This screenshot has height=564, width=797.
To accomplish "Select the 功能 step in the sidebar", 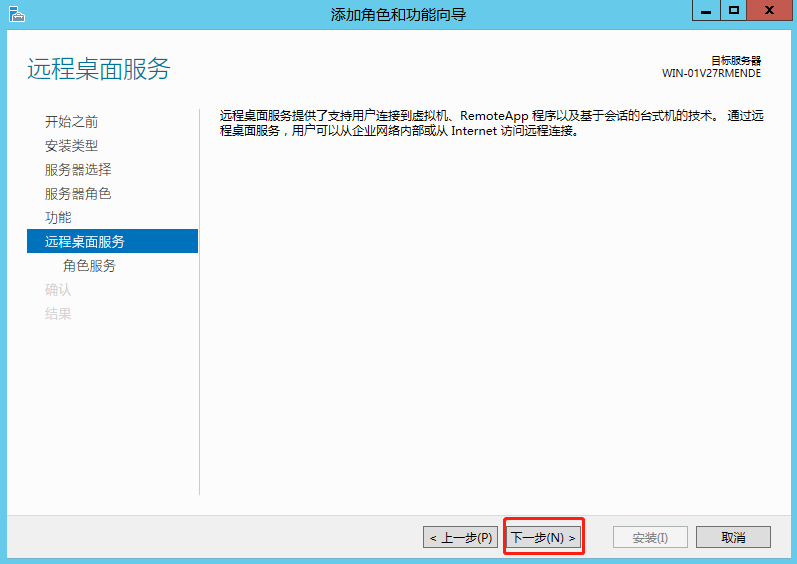I will (x=58, y=218).
